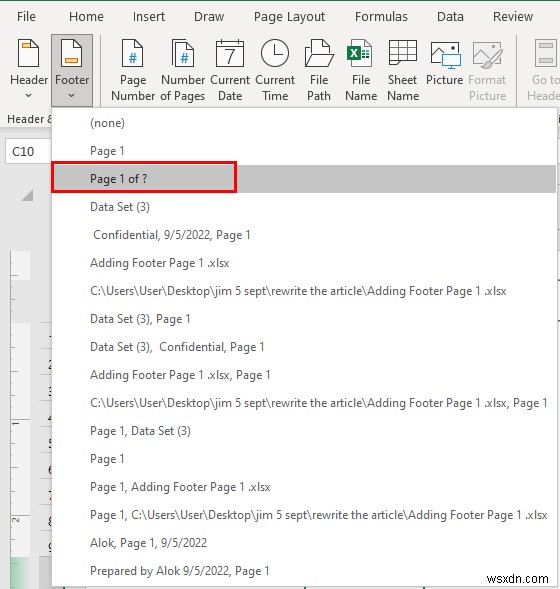
Task: Select 'Data Set (3), Confidential, Page 1' footer
Action: point(304,347)
